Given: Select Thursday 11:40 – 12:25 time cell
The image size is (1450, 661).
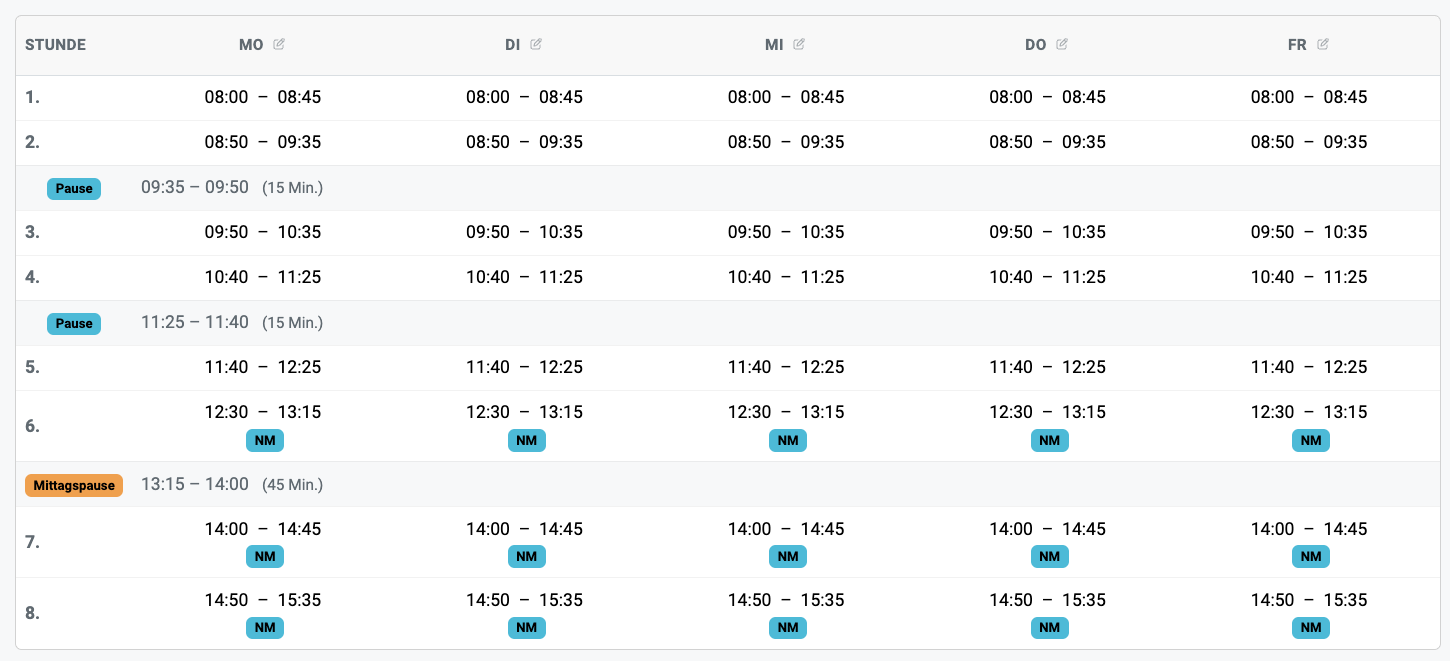Looking at the screenshot, I should coord(1047,367).
